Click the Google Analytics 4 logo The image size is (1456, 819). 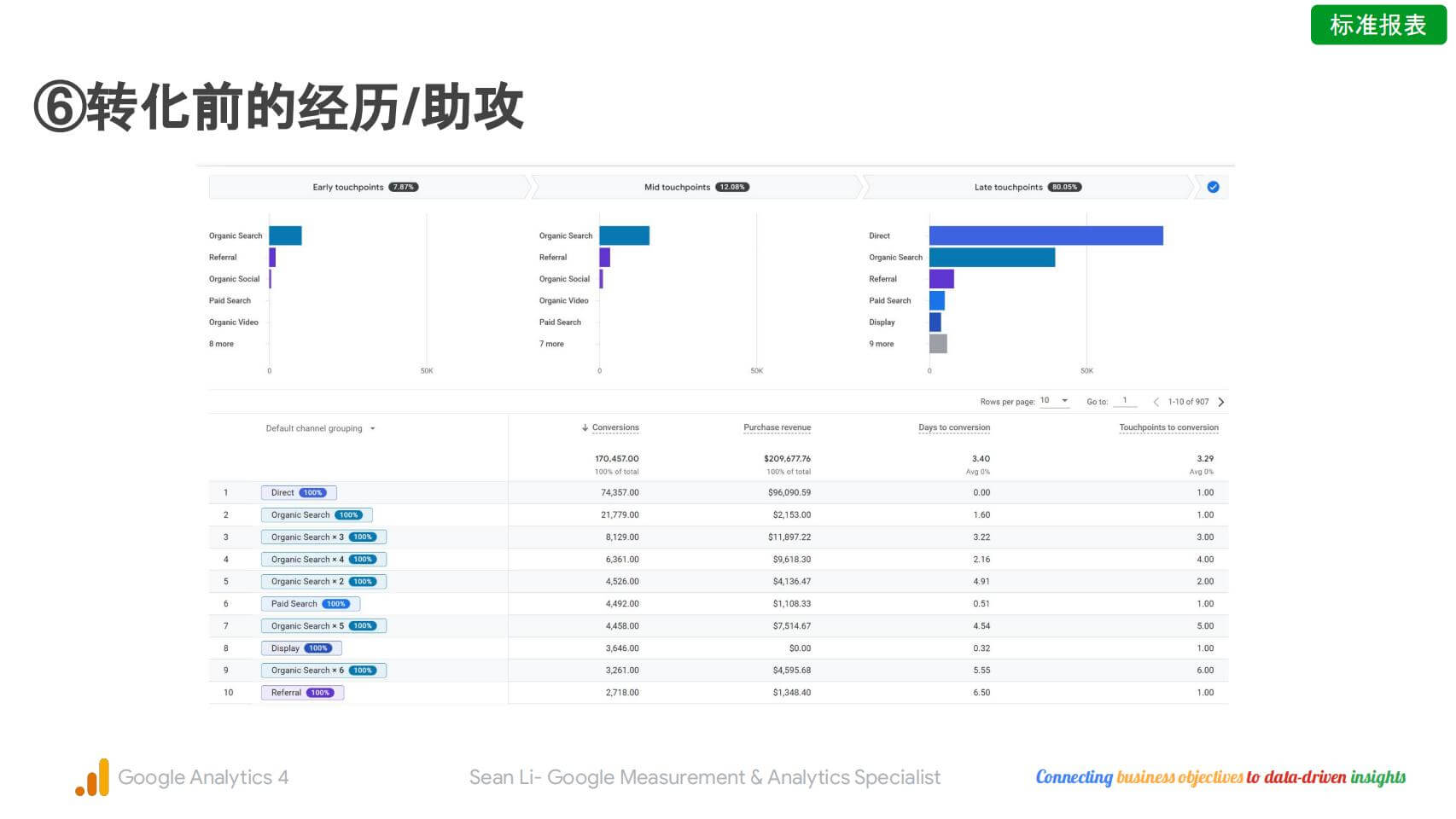click(92, 777)
